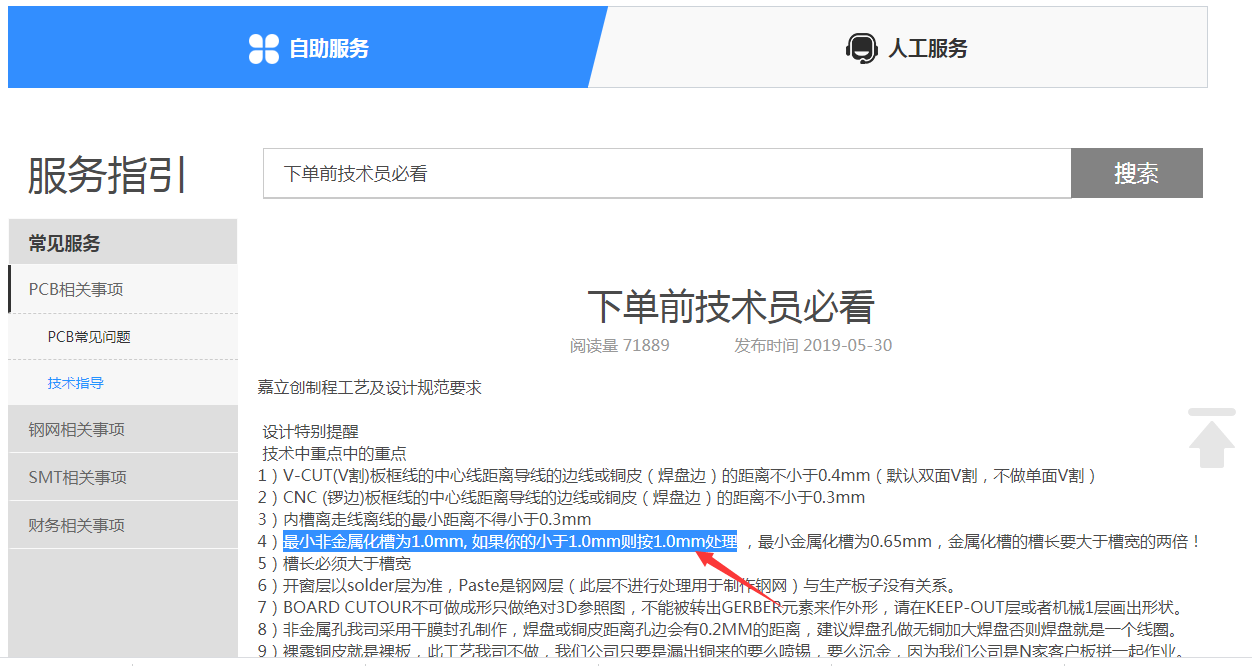The image size is (1252, 666).
Task: Click the headset icon beside 人工服务
Action: [x=861, y=48]
